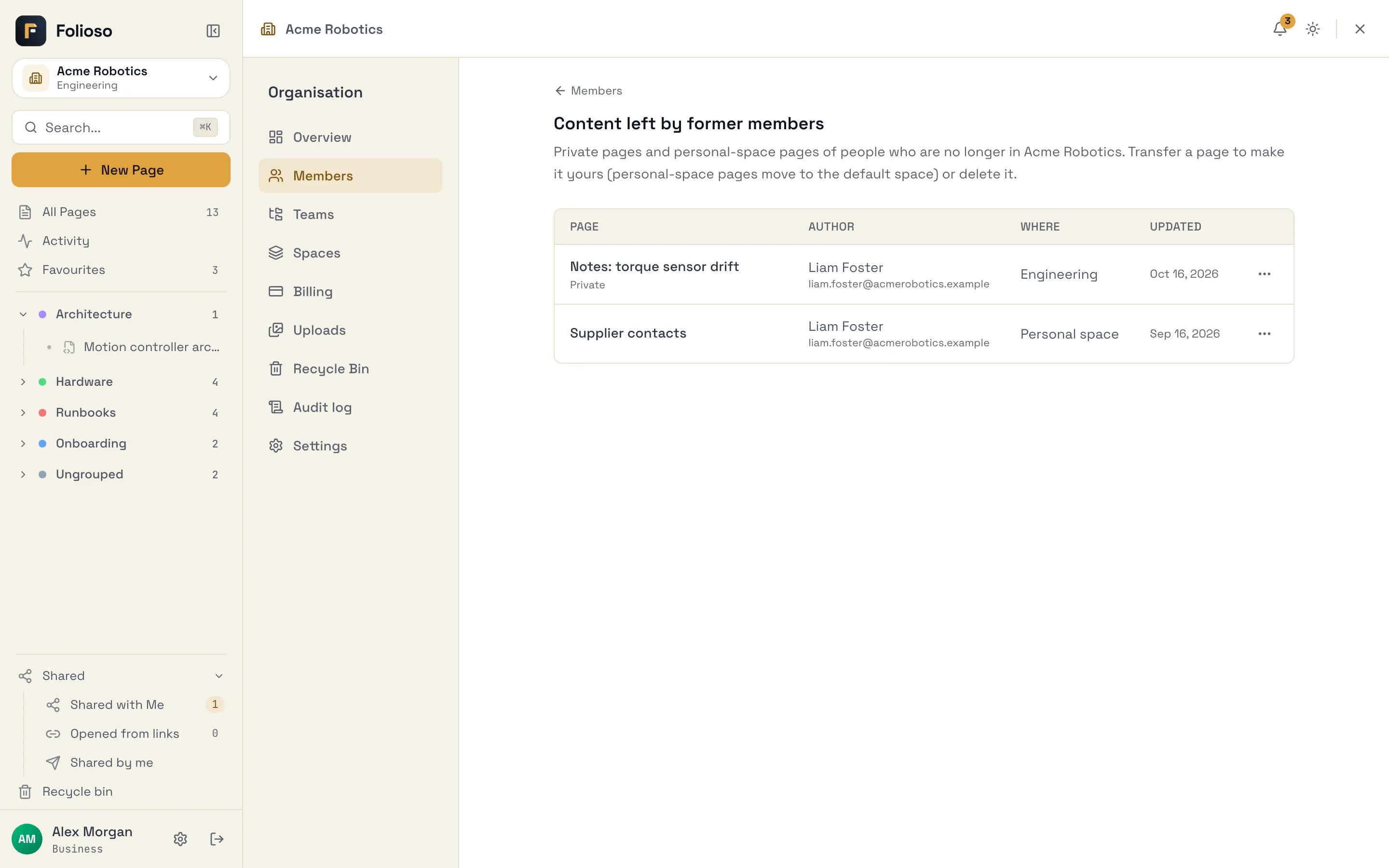Click the Onboarding blue colour dot
This screenshot has height=868, width=1389.
click(42, 444)
